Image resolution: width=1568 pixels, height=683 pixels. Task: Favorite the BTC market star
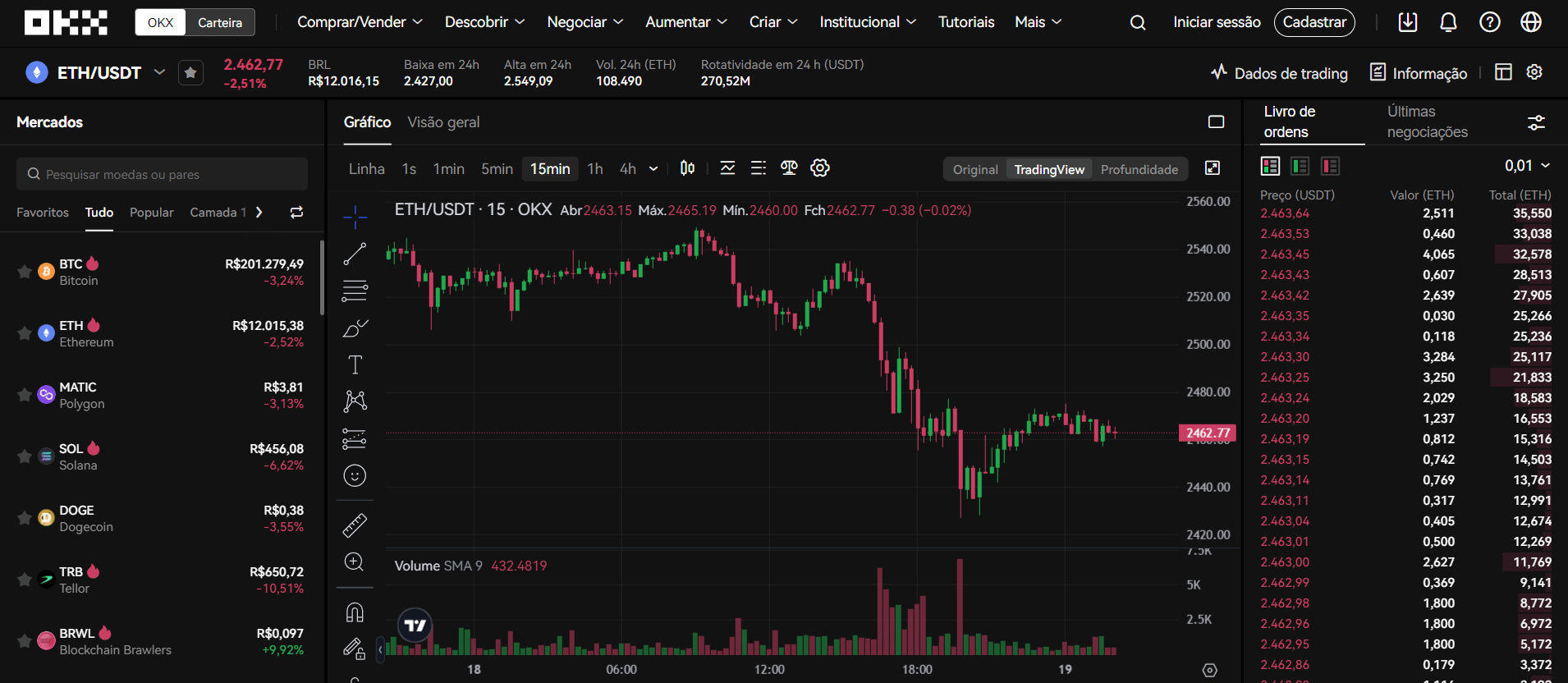(x=25, y=272)
